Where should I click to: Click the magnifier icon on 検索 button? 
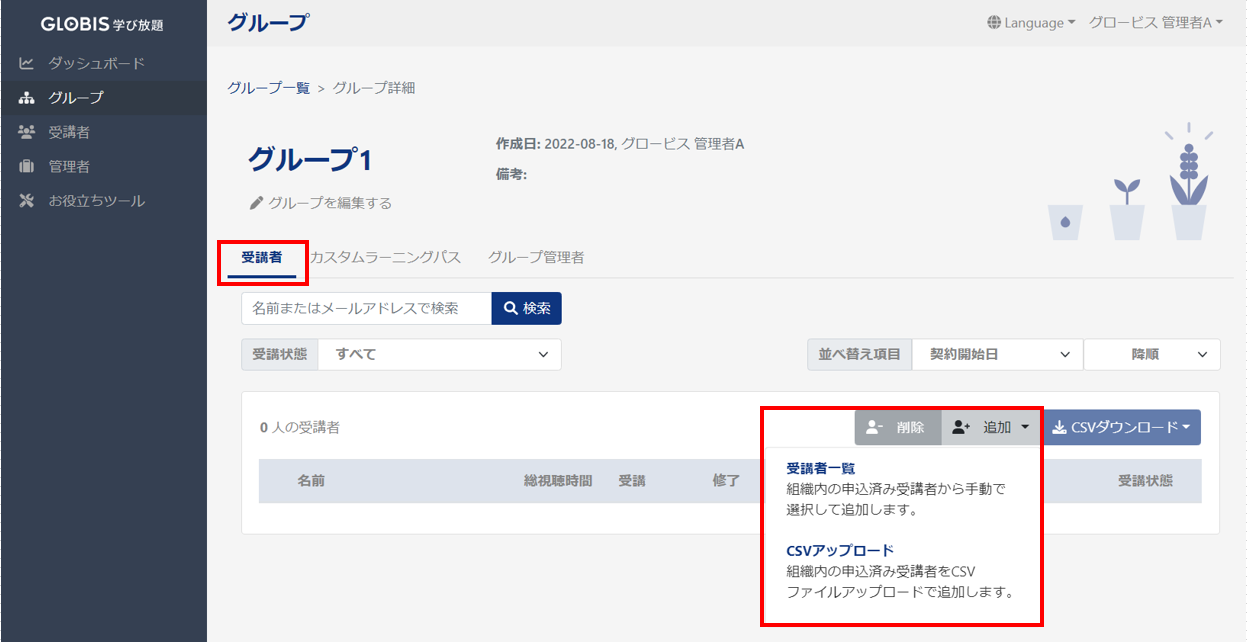(510, 309)
